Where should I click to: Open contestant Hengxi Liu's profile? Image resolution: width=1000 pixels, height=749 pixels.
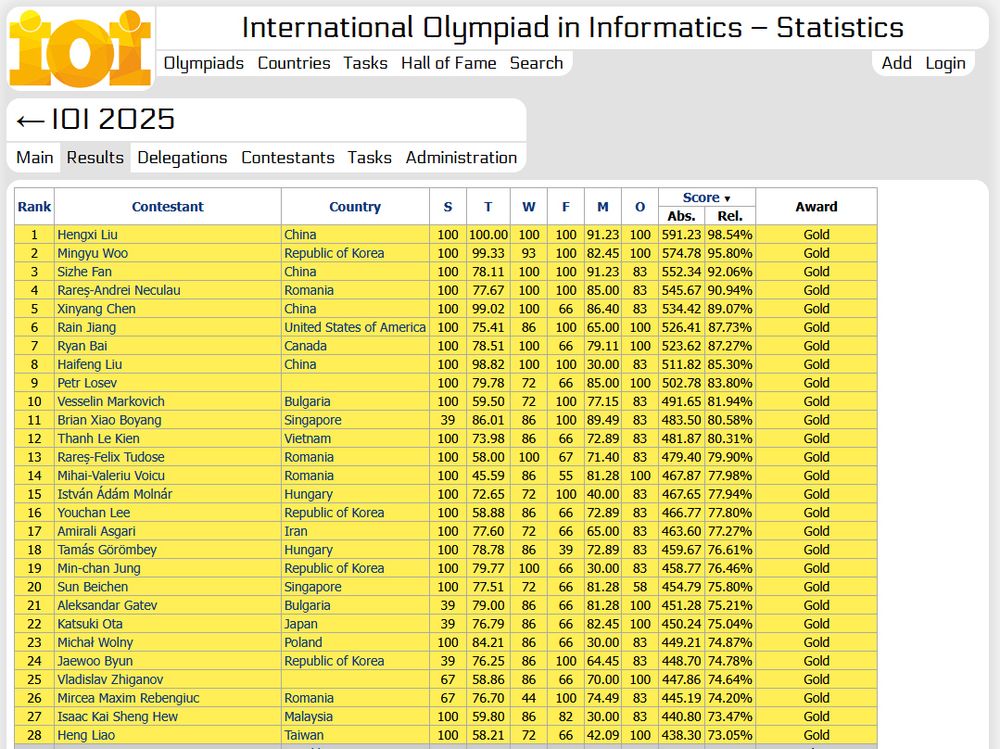(x=87, y=235)
